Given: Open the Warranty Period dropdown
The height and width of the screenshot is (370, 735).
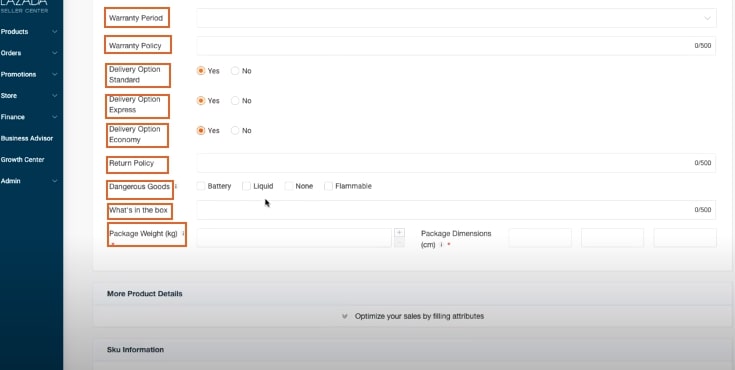Looking at the screenshot, I should point(456,18).
